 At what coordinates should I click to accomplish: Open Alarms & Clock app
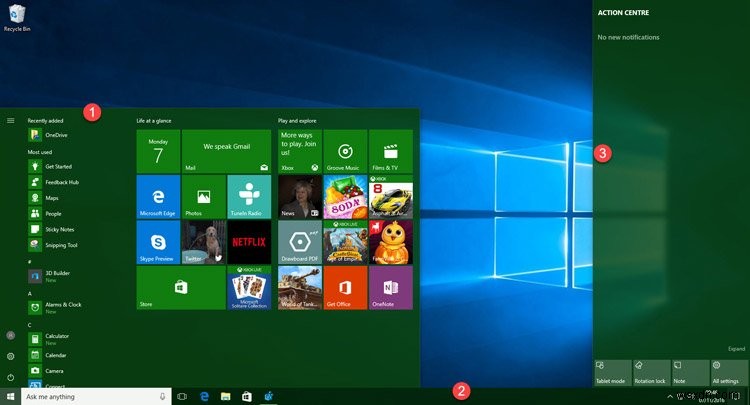tap(55, 307)
